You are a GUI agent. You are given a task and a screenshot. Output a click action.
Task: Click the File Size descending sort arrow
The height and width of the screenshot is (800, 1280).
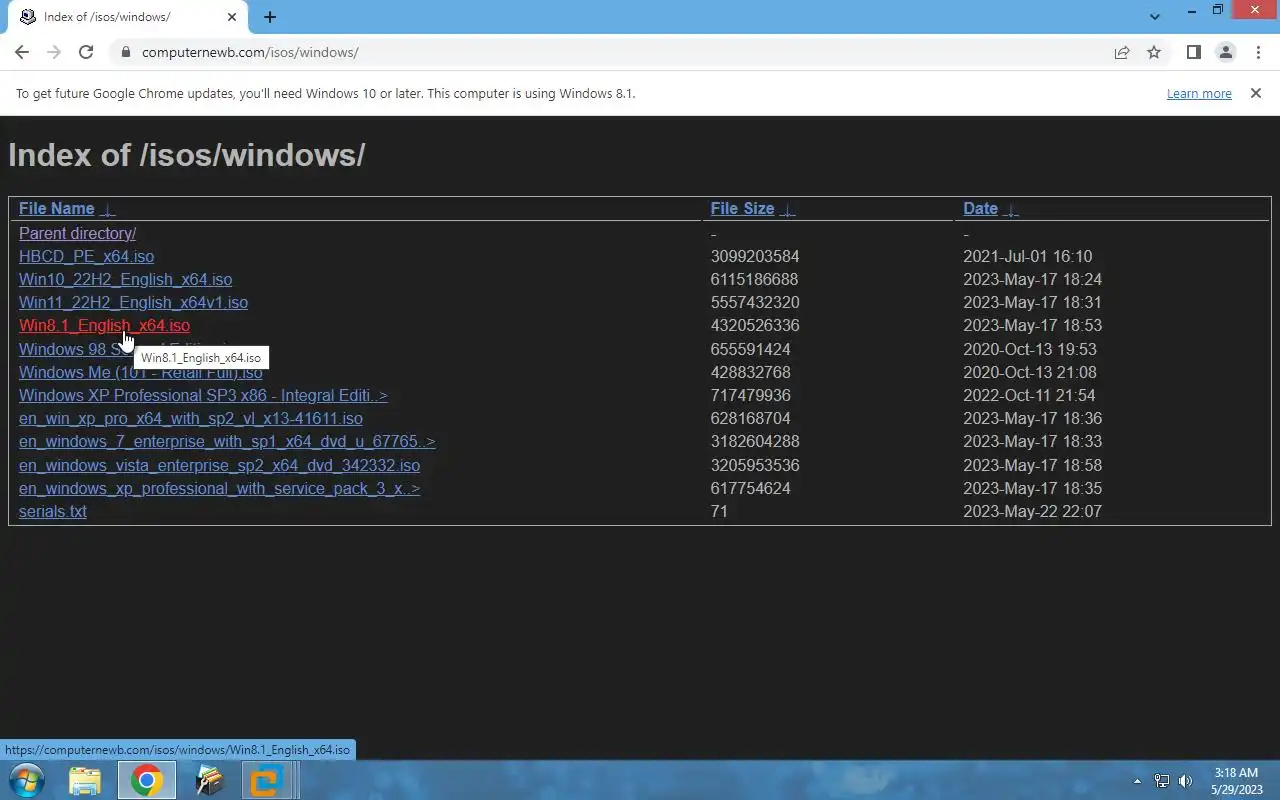pyautogui.click(x=787, y=209)
